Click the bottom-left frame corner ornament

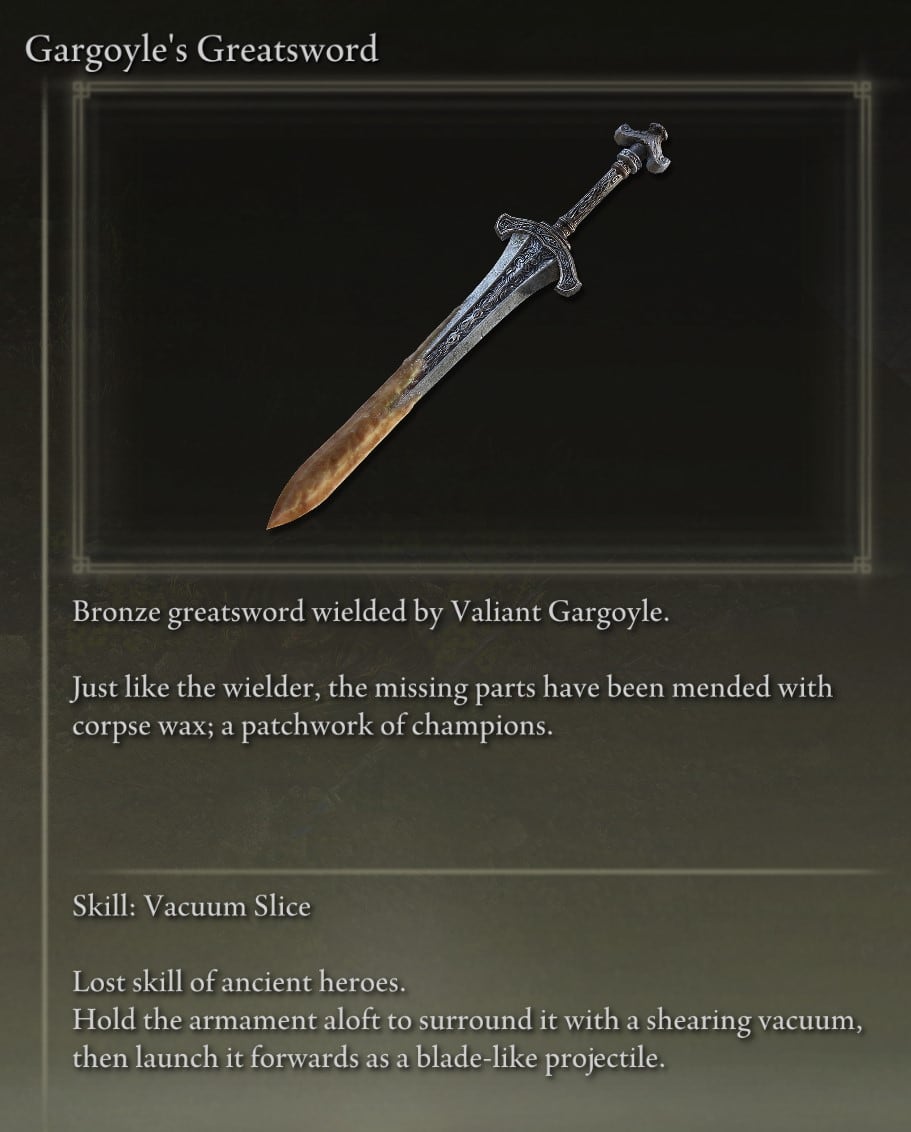(81, 564)
